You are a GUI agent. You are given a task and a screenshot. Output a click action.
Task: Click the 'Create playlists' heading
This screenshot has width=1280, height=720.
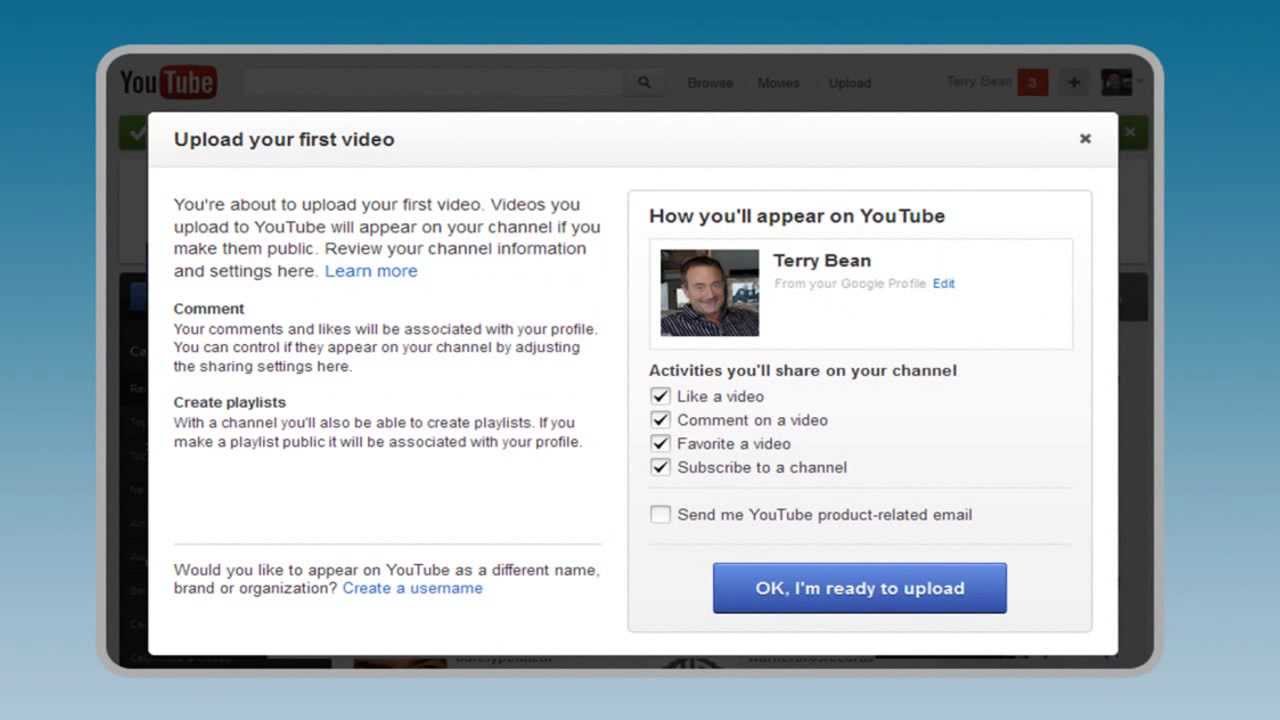[230, 402]
